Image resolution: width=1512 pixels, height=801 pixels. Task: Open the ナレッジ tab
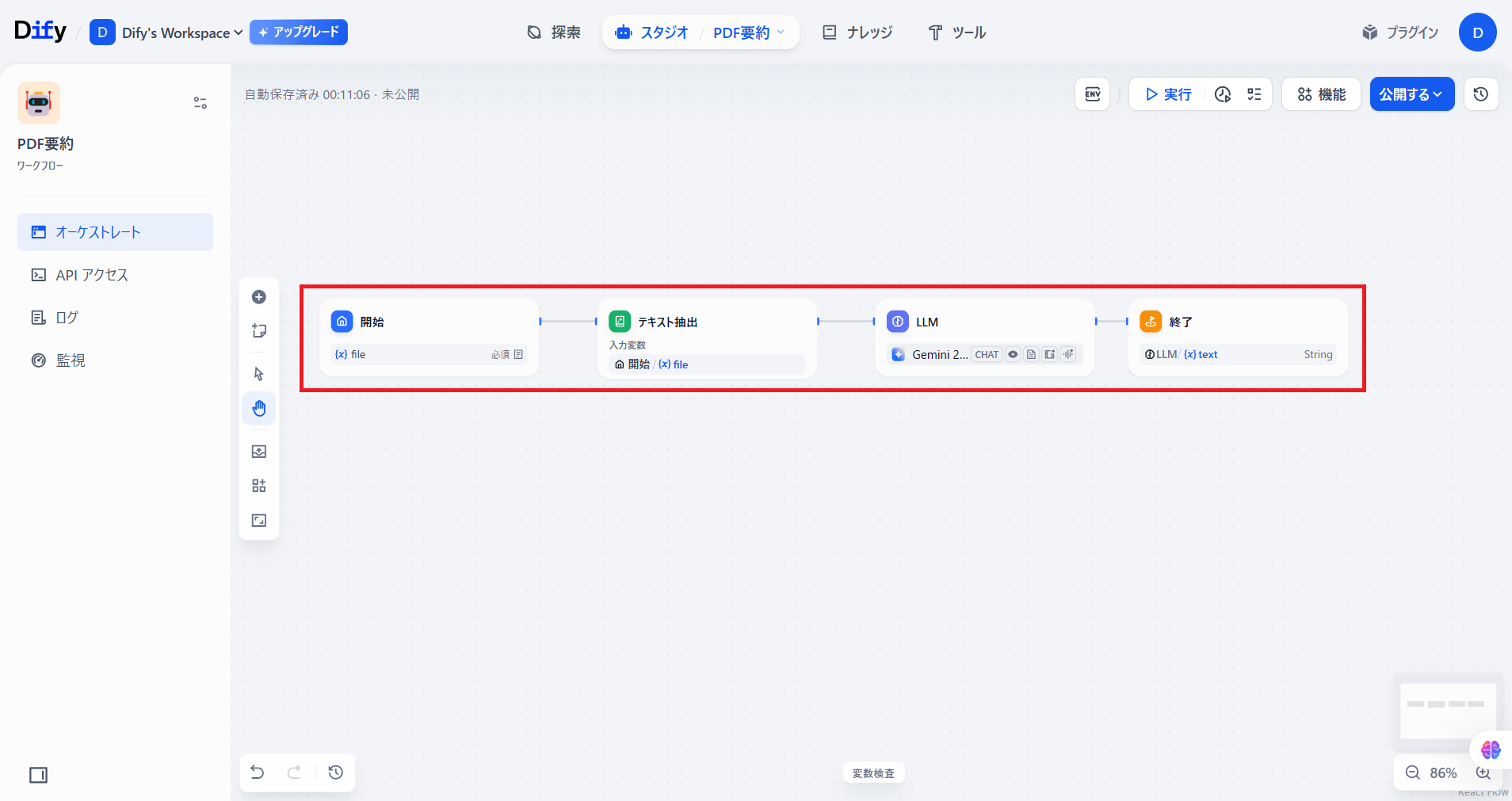[857, 32]
